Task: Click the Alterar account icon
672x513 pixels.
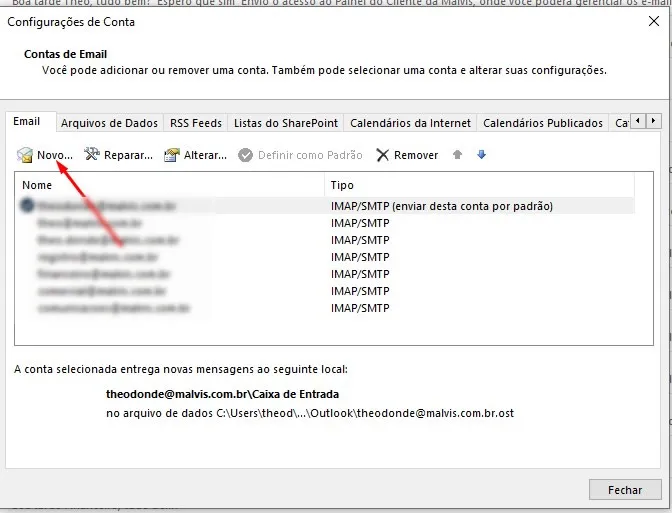Action: pos(172,155)
